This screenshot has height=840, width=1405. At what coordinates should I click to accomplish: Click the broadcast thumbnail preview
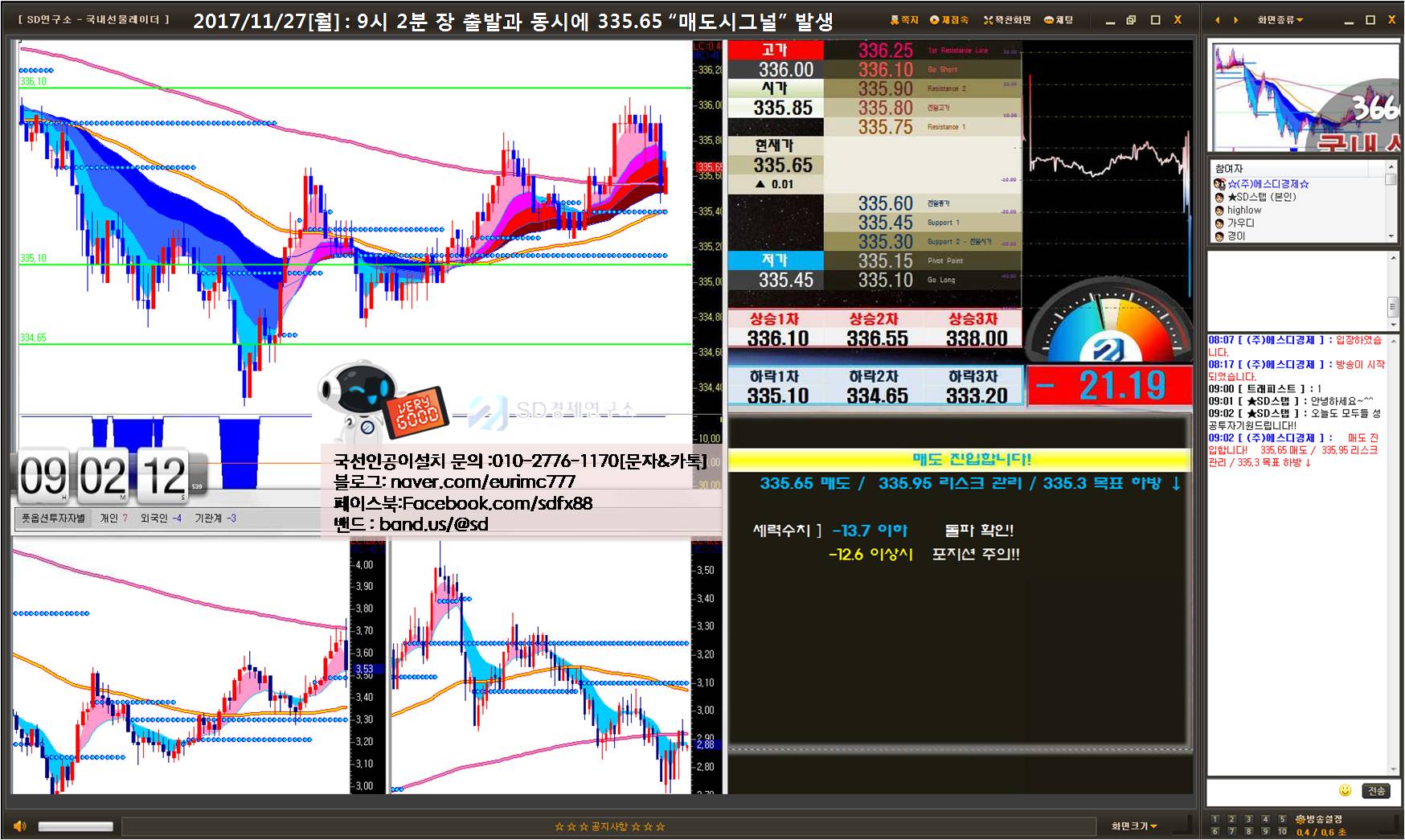click(1305, 97)
